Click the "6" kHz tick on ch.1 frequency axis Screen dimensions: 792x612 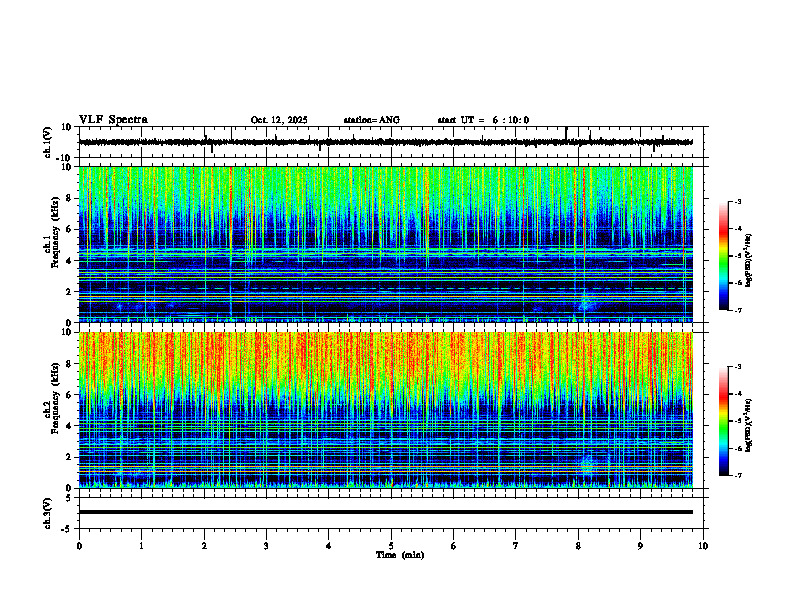coord(70,229)
